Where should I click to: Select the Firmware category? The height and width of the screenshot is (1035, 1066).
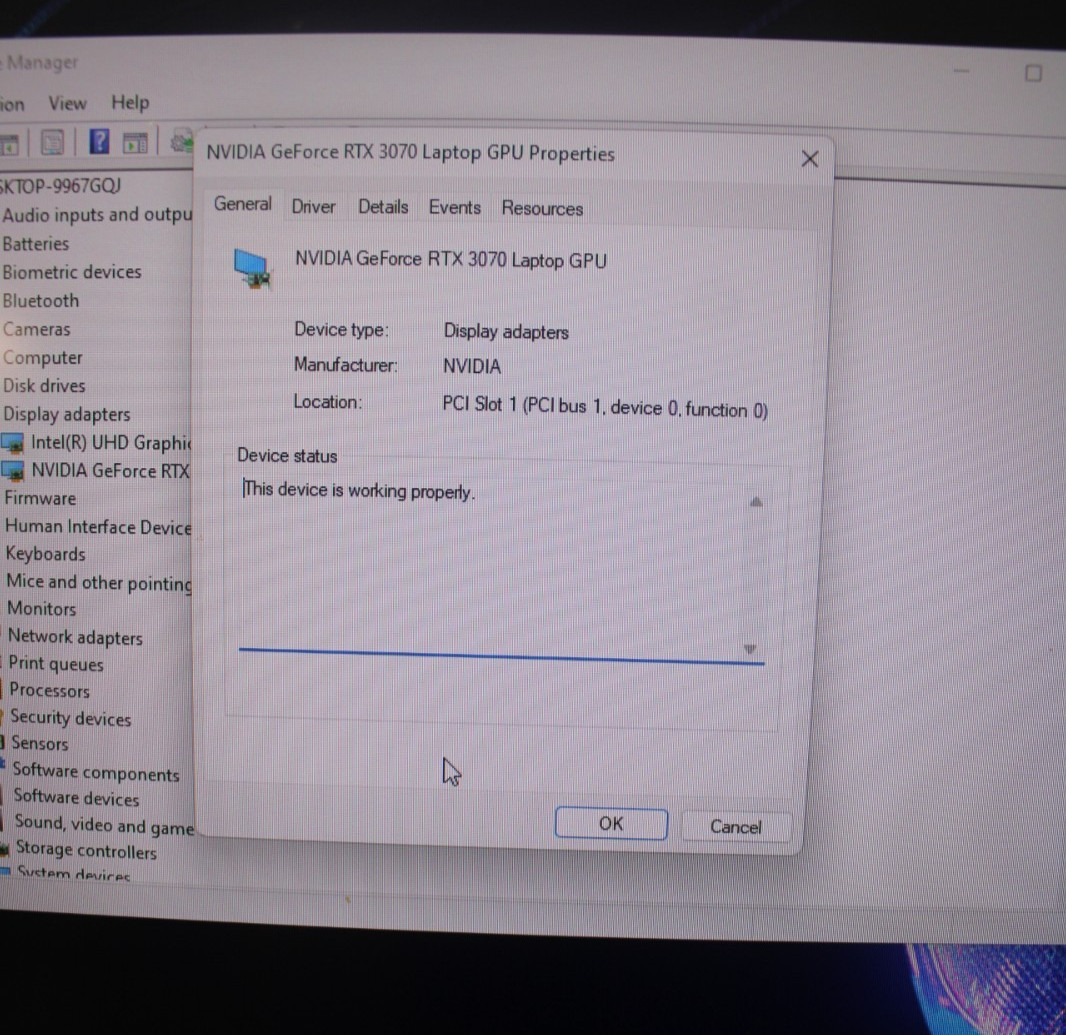(x=40, y=498)
